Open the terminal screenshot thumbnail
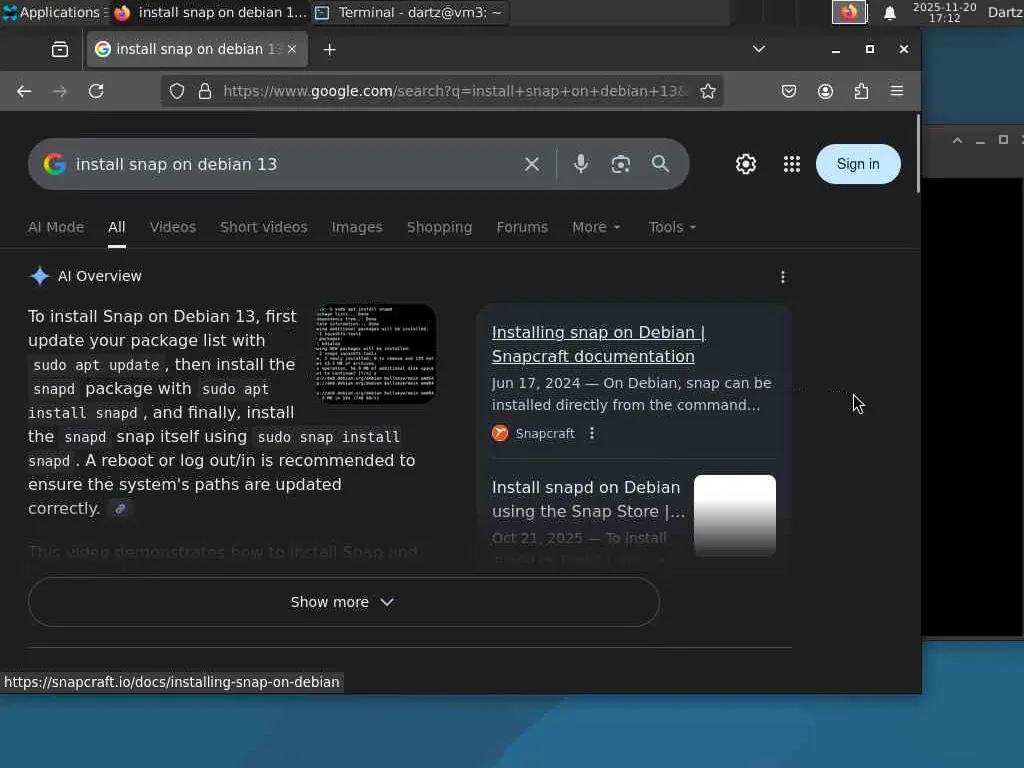Screen dimensions: 1024x768 pos(376,353)
